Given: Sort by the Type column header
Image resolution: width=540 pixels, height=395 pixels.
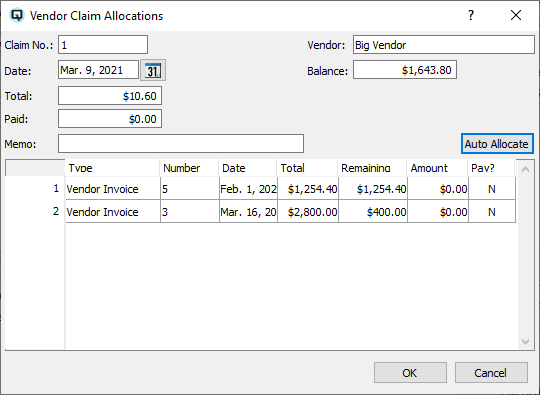Looking at the screenshot, I should coord(112,168).
